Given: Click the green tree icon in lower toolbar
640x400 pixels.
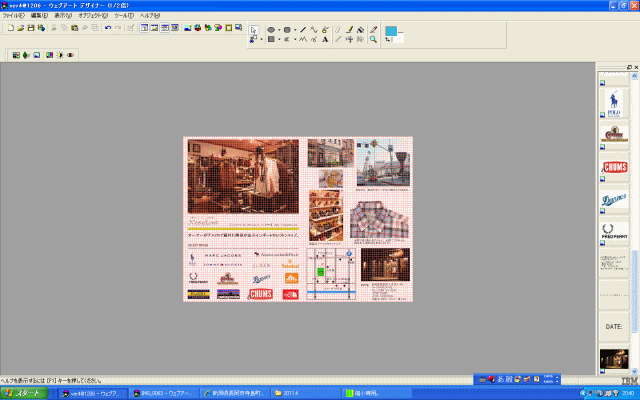Looking at the screenshot, I should (26, 55).
